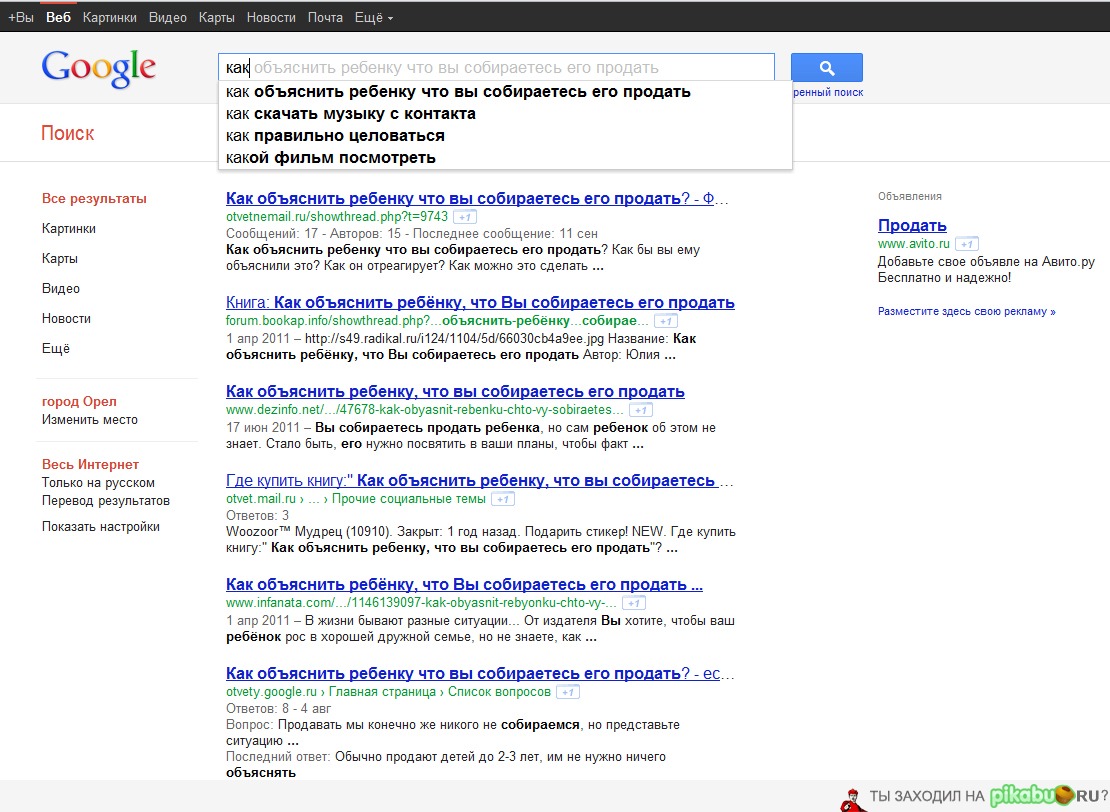This screenshot has height=812, width=1110.
Task: Open the Продать ad link
Action: point(912,225)
